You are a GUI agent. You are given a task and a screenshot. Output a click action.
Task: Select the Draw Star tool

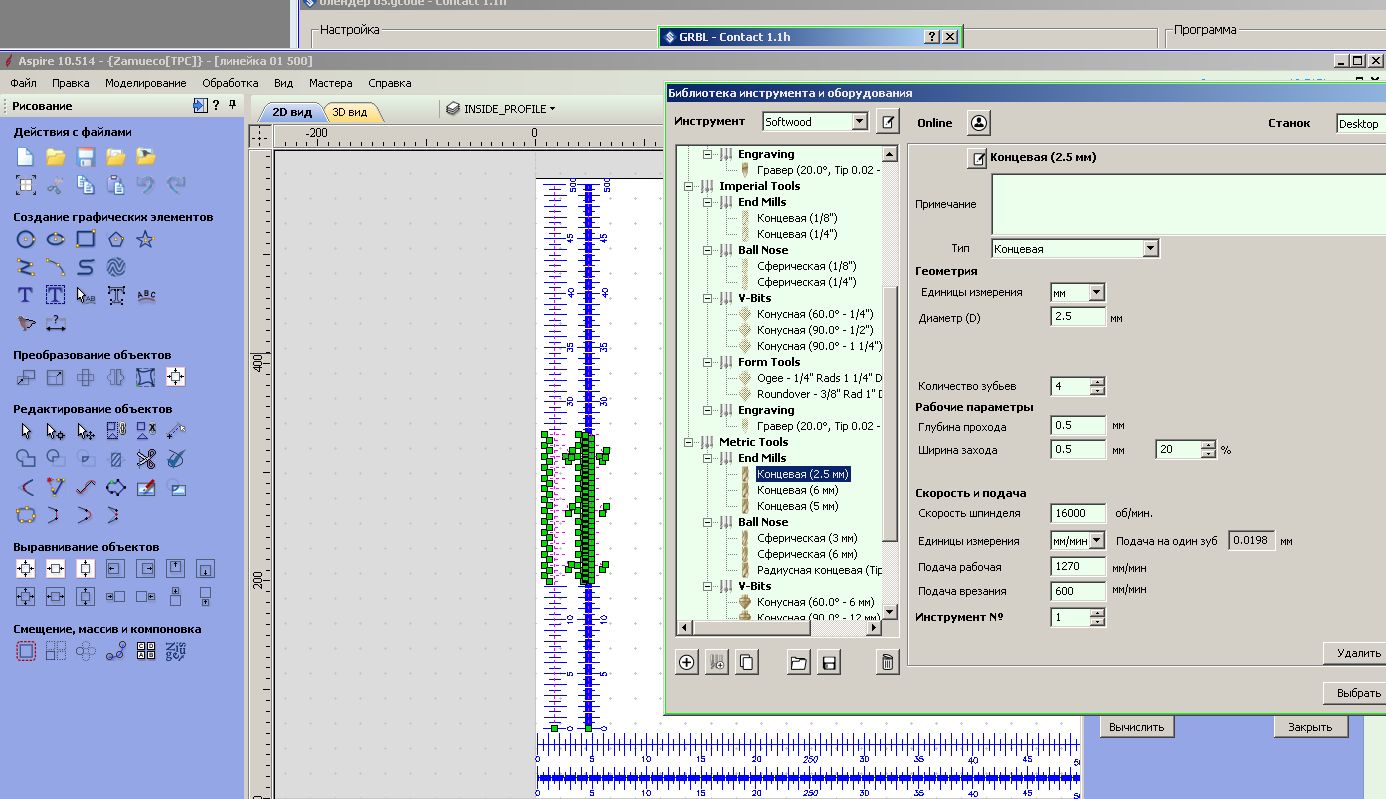146,239
